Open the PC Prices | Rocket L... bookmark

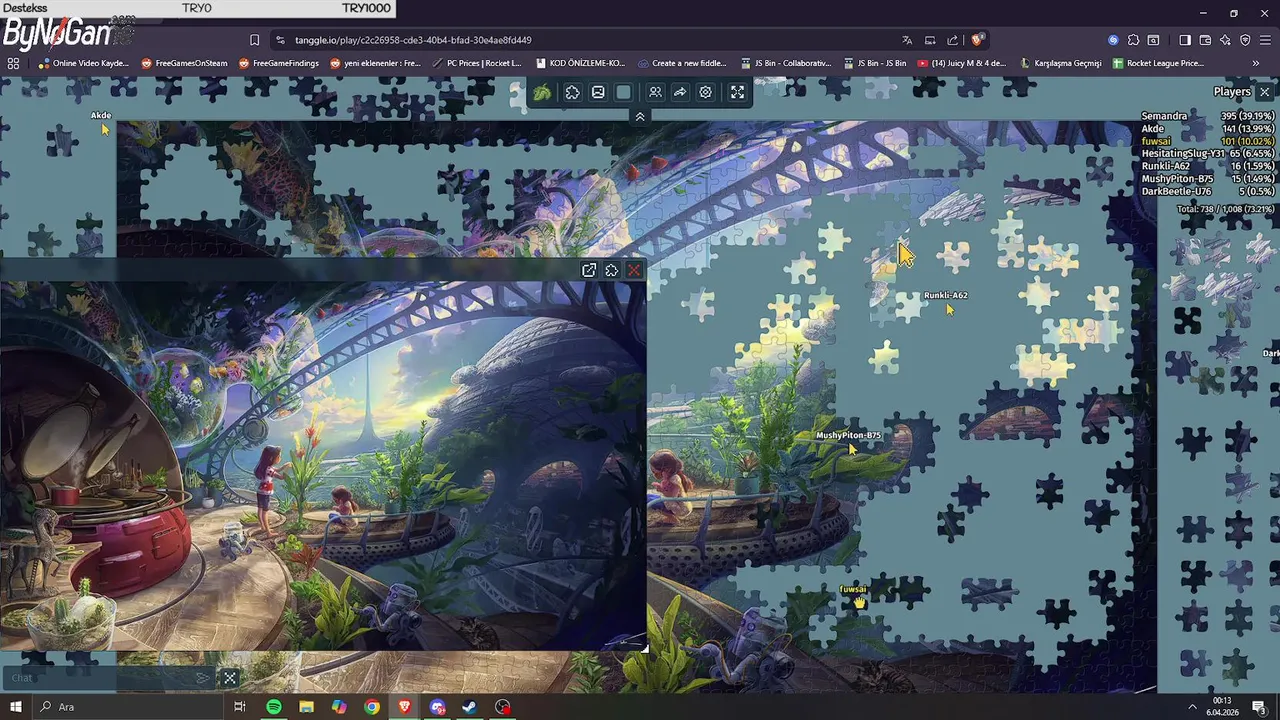pos(477,63)
